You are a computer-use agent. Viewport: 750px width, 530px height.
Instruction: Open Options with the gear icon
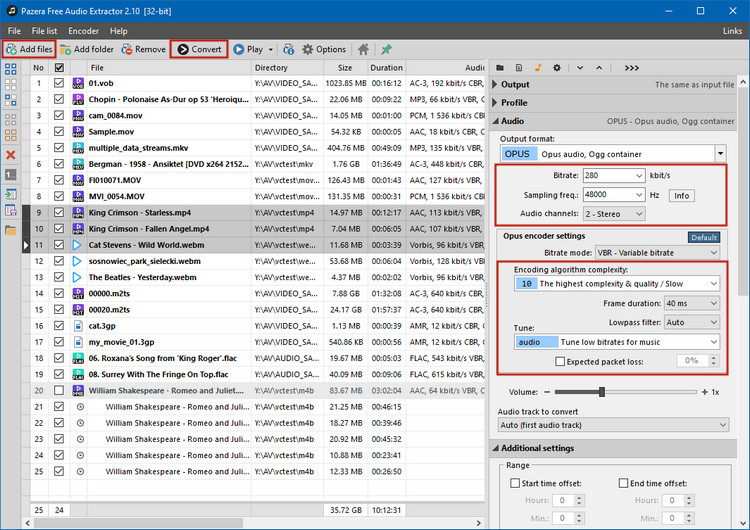click(x=324, y=49)
